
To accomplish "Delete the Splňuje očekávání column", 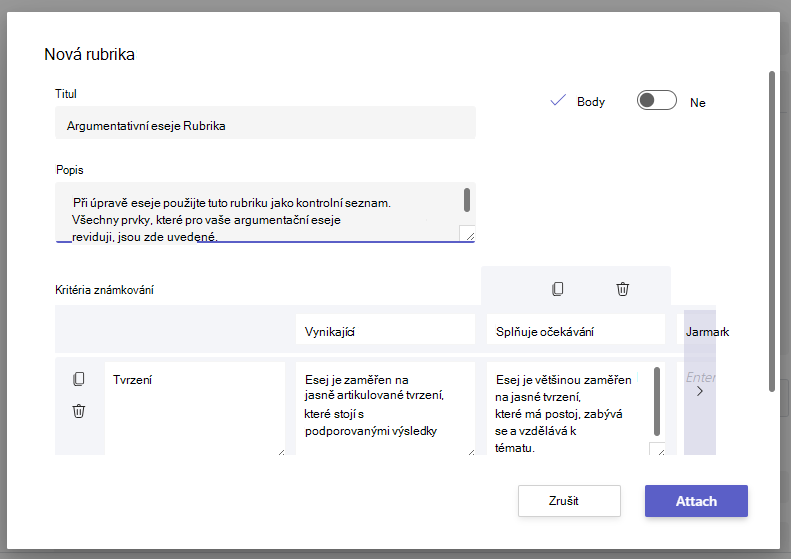I will click(x=623, y=289).
